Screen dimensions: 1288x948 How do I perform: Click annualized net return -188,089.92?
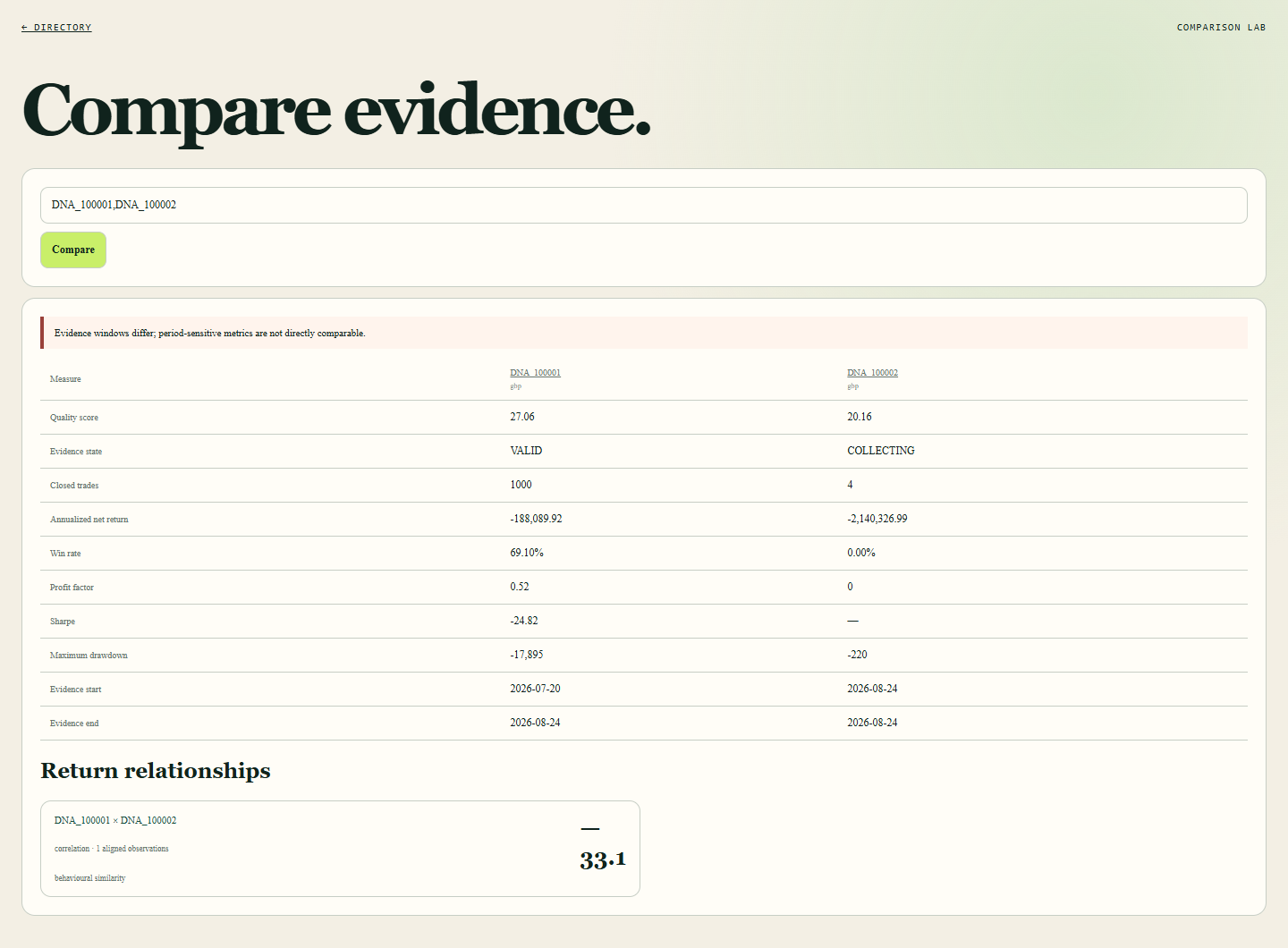click(x=536, y=519)
